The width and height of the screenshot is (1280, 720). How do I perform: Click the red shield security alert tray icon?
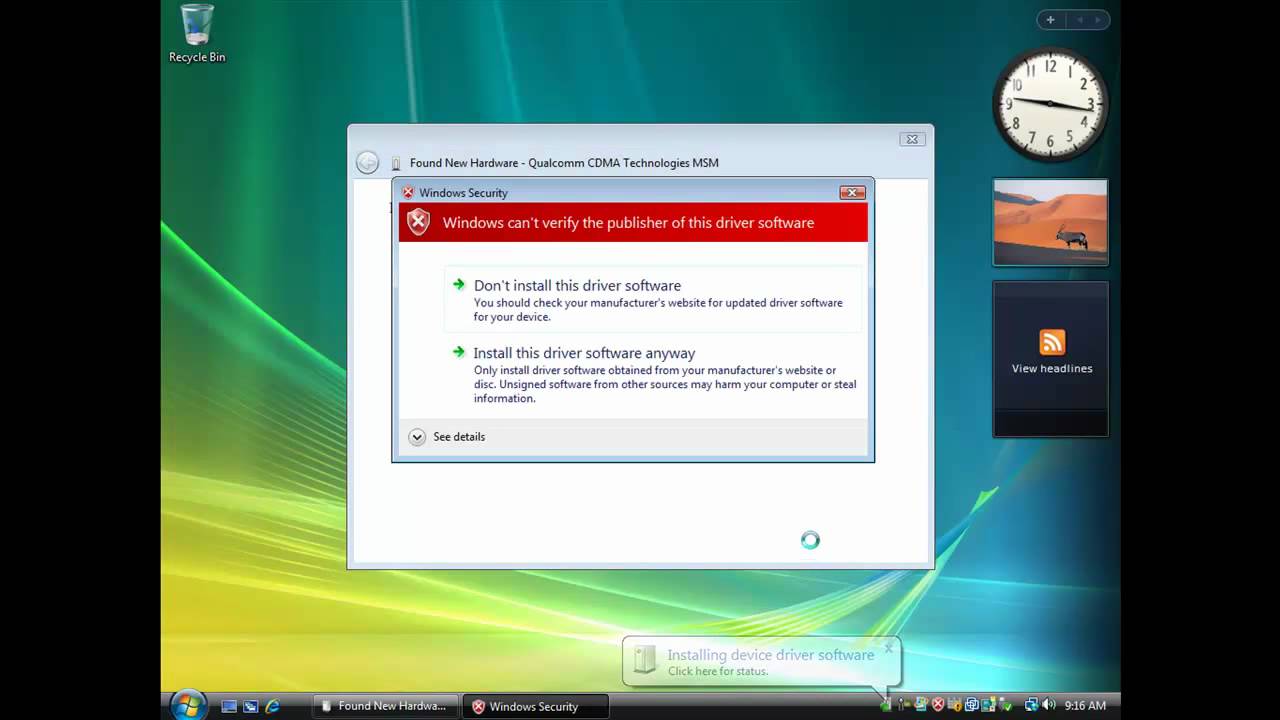[x=938, y=704]
